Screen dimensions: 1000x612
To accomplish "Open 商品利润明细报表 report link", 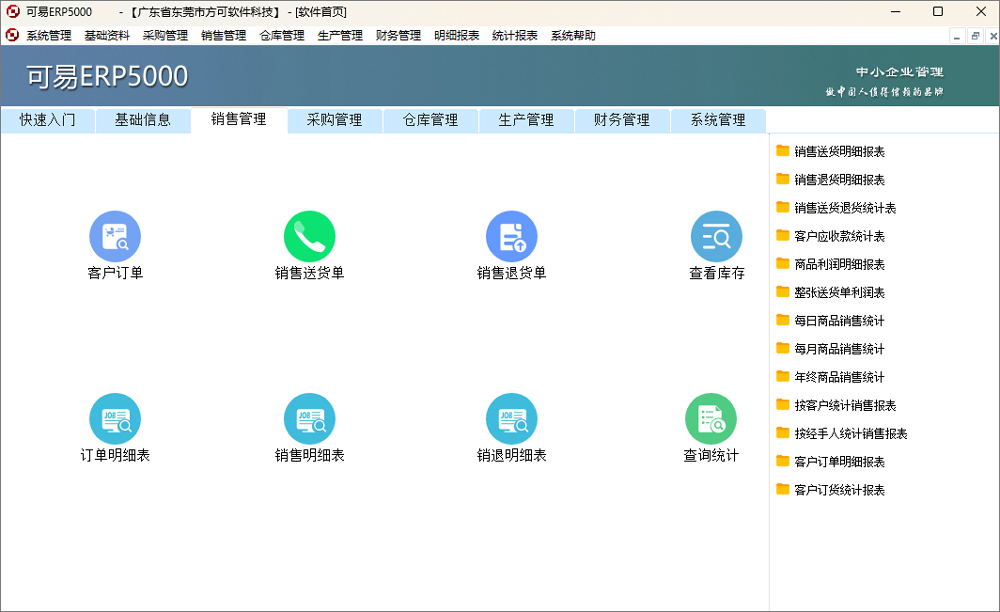I will (x=839, y=264).
